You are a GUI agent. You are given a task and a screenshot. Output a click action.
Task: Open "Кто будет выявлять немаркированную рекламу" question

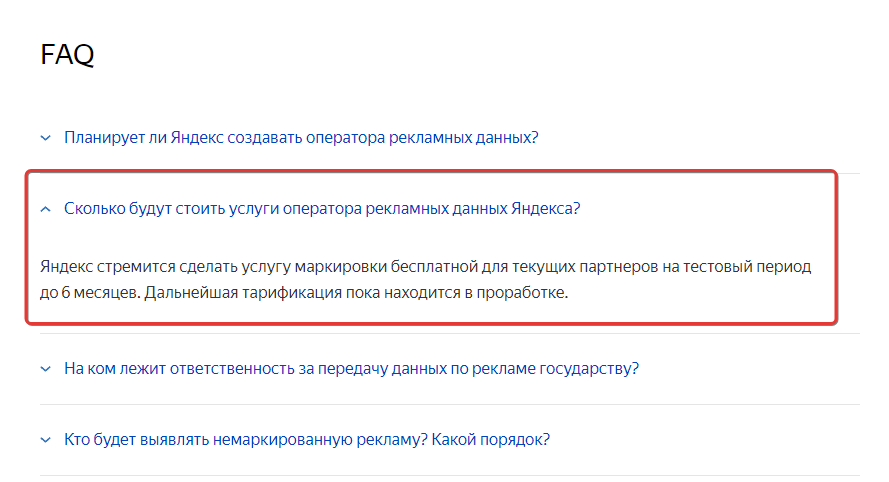coord(307,439)
